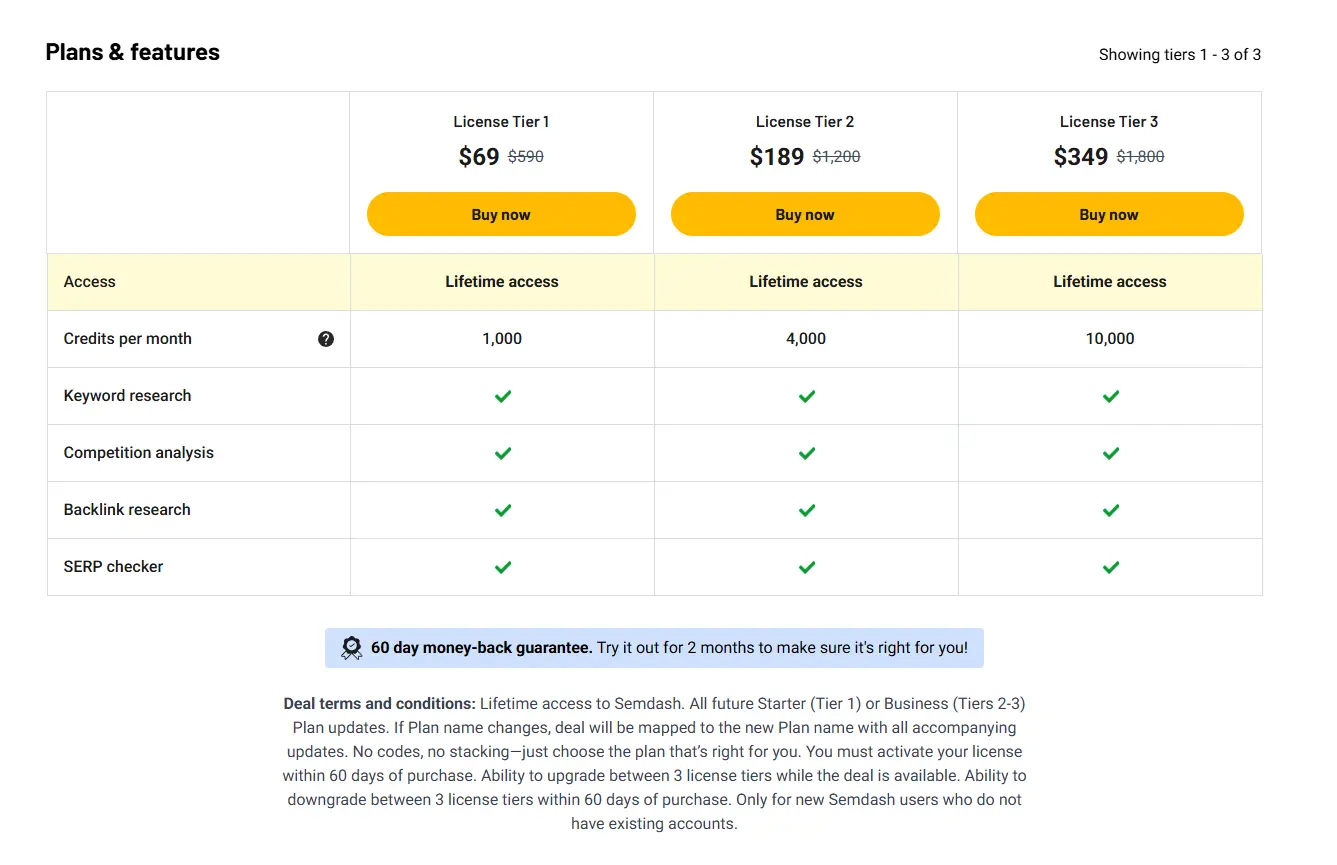Click the 10,000 credits per month value

(x=1110, y=339)
